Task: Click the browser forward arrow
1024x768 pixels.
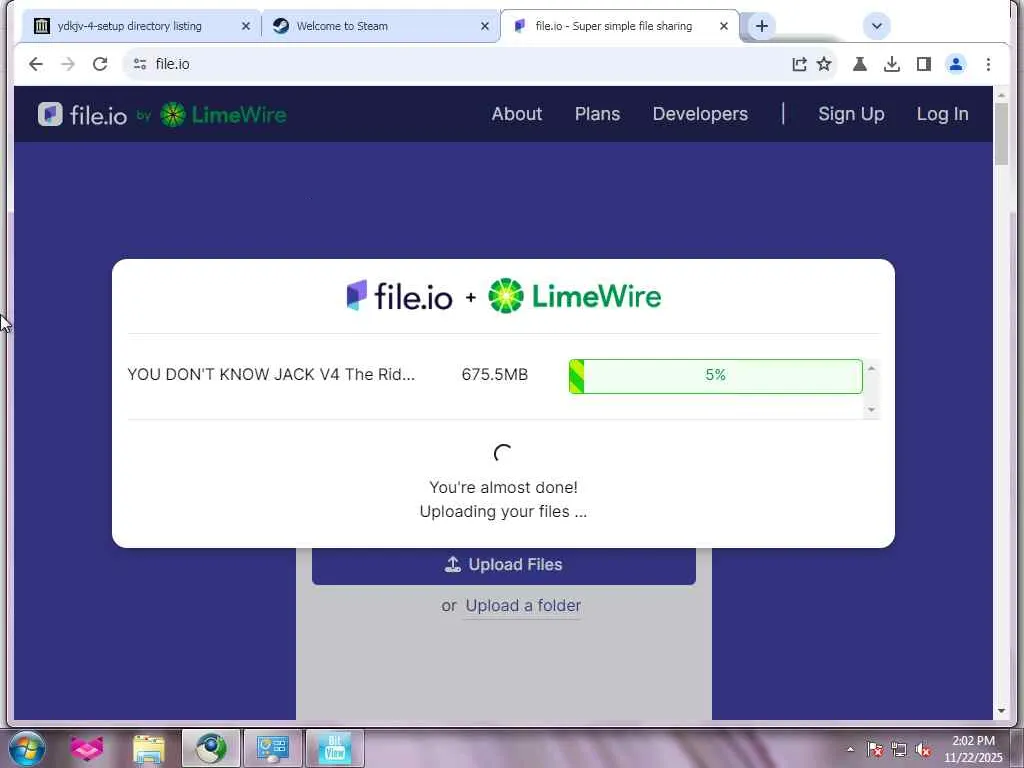Action: click(x=68, y=64)
